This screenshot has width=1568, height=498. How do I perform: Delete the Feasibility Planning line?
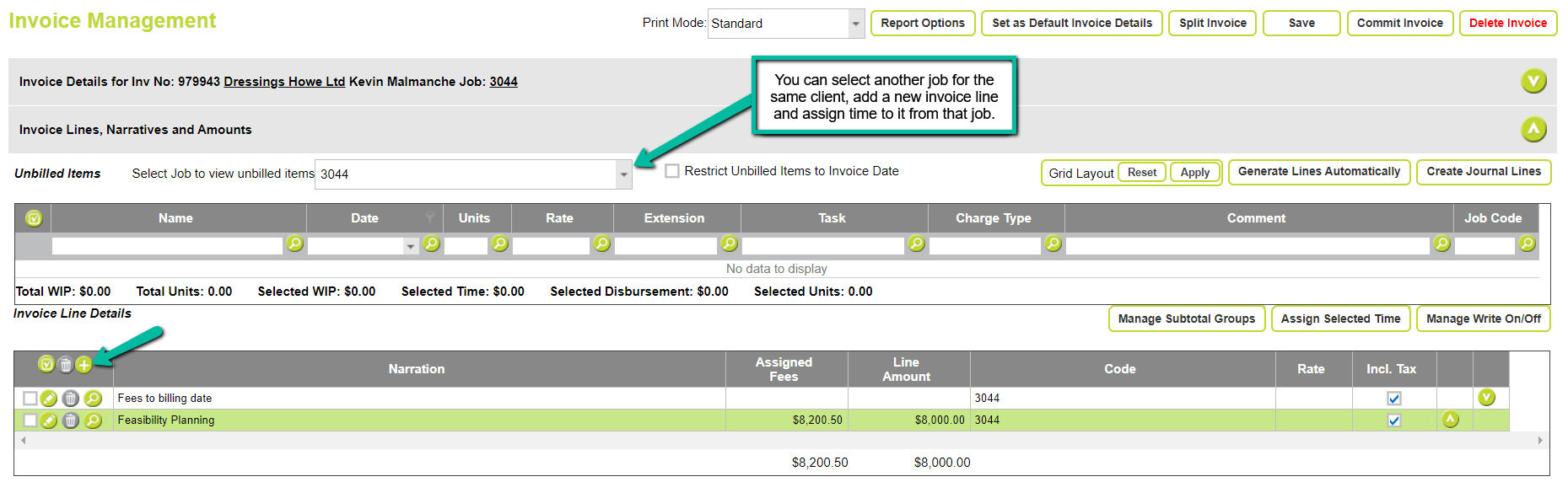71,420
